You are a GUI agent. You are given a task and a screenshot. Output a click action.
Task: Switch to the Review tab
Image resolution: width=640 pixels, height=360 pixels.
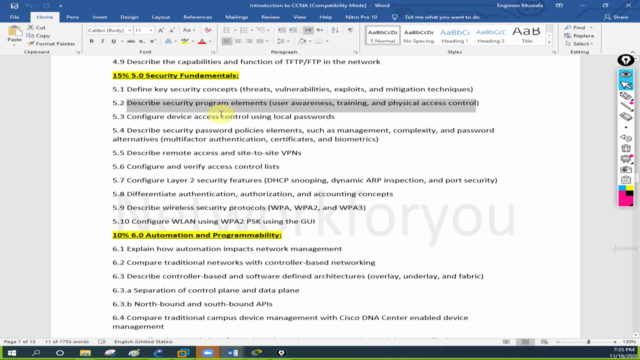271,17
